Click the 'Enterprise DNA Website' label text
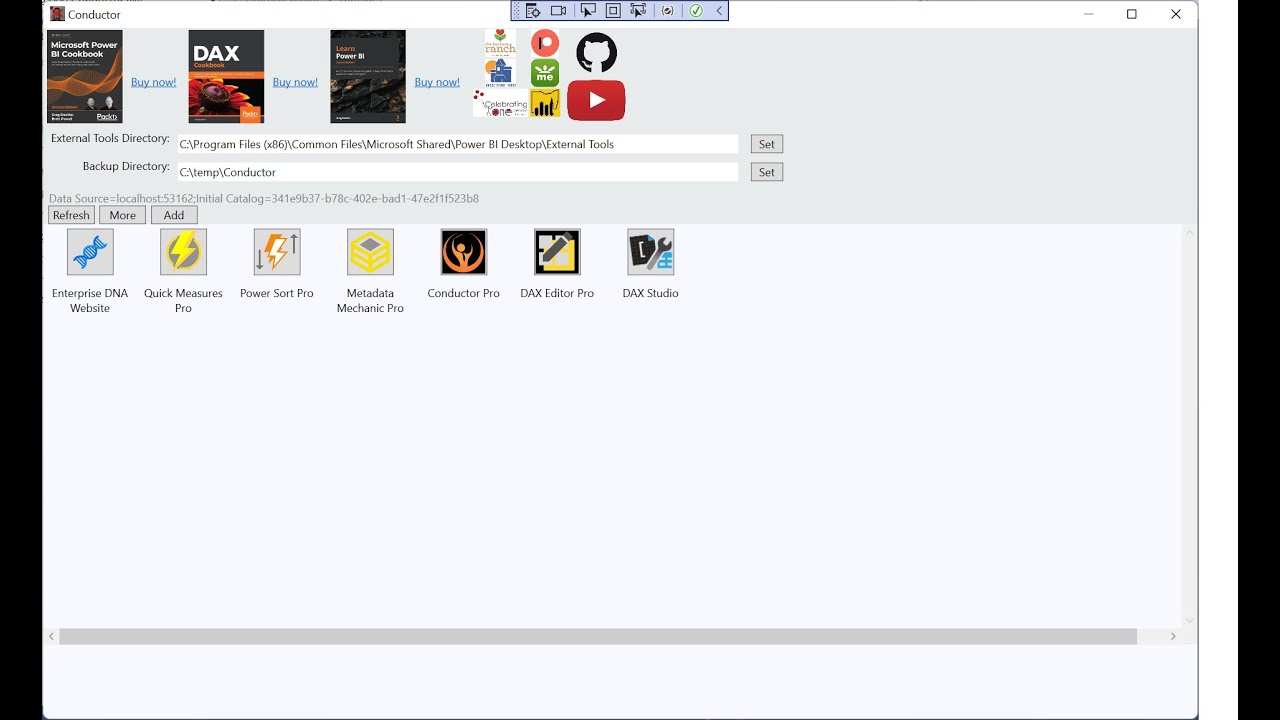The width and height of the screenshot is (1280, 720). point(90,301)
